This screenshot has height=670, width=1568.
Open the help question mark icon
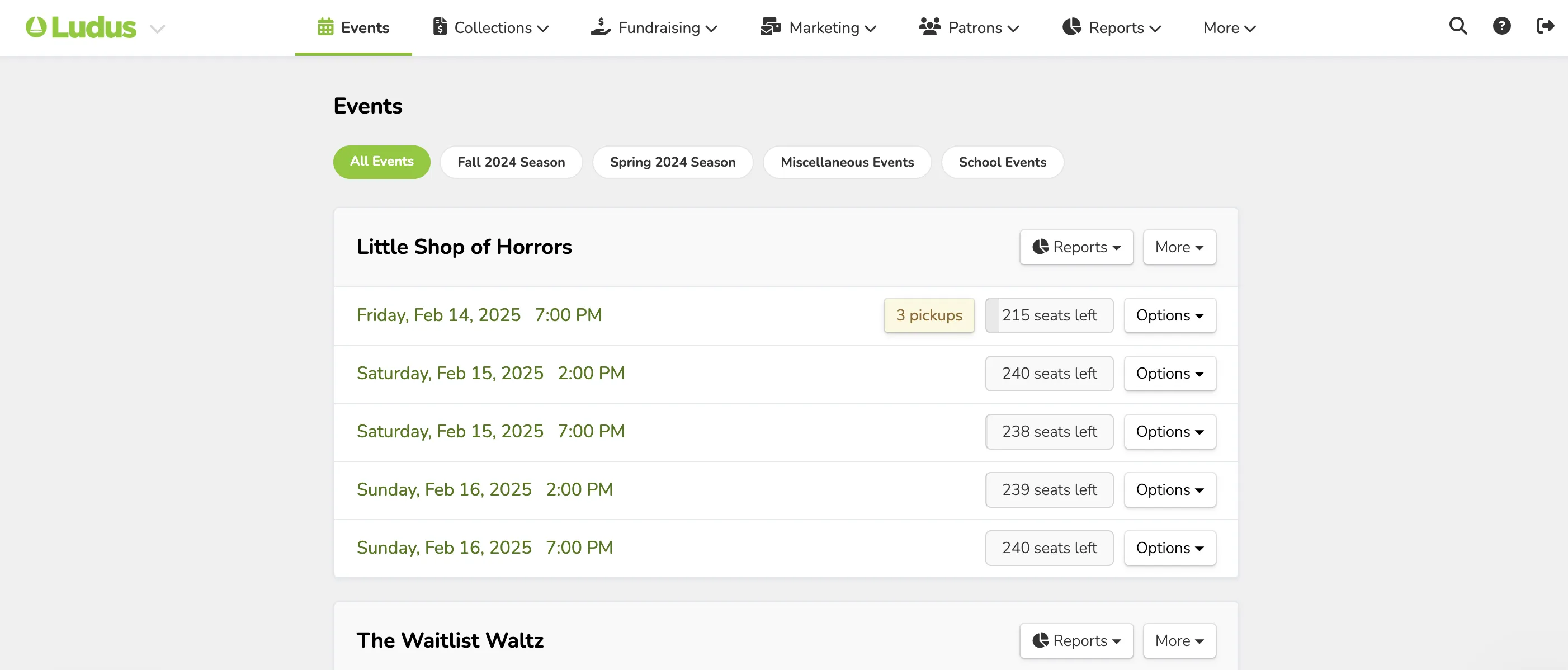pyautogui.click(x=1501, y=26)
